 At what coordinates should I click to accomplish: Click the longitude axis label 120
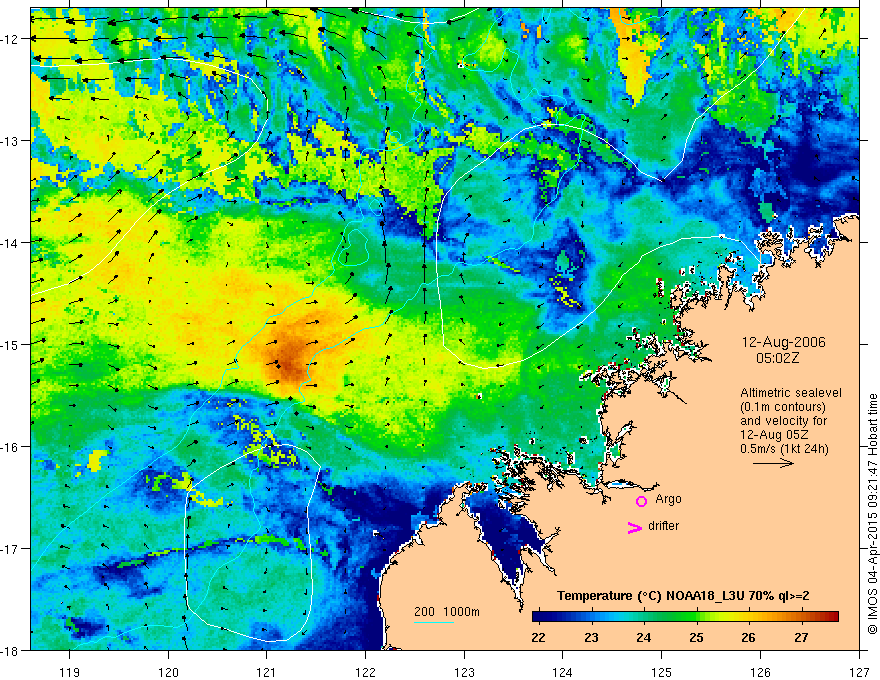tap(168, 672)
